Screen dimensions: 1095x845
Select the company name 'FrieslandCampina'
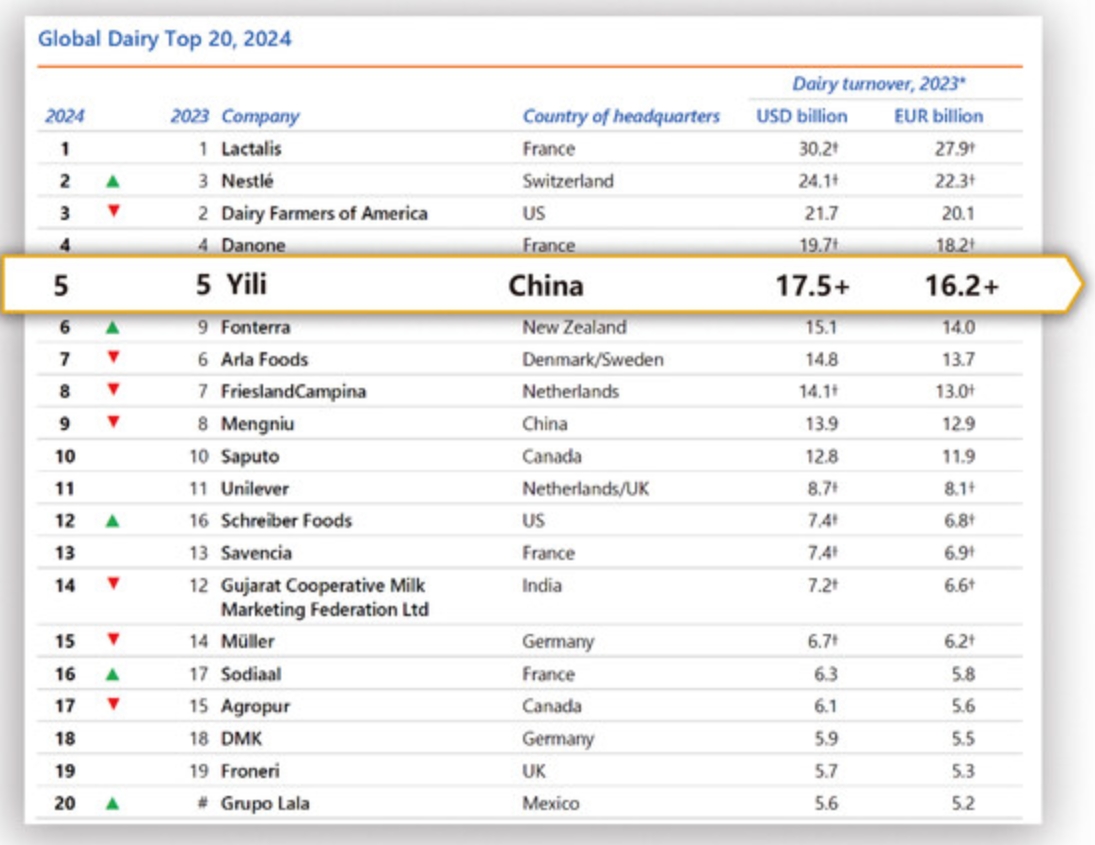(x=293, y=391)
